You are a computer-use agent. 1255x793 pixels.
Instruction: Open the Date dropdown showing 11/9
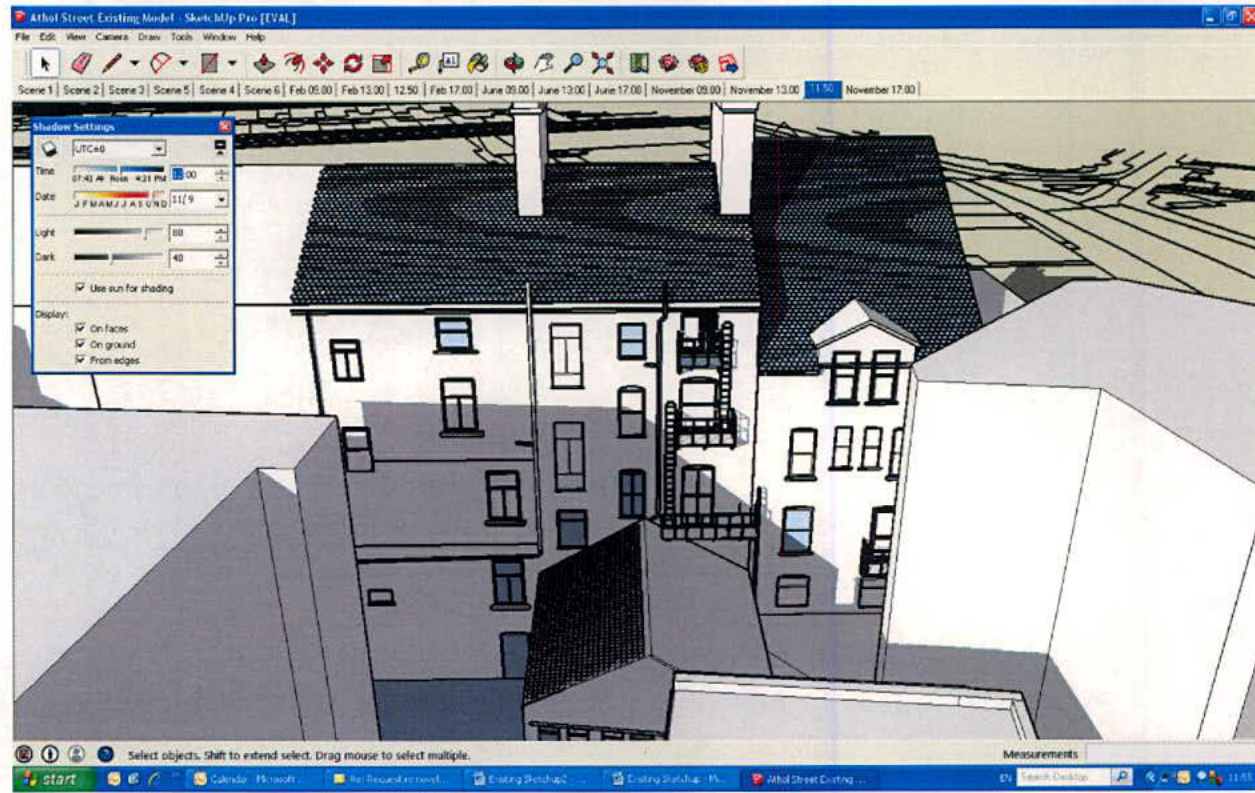tap(222, 200)
